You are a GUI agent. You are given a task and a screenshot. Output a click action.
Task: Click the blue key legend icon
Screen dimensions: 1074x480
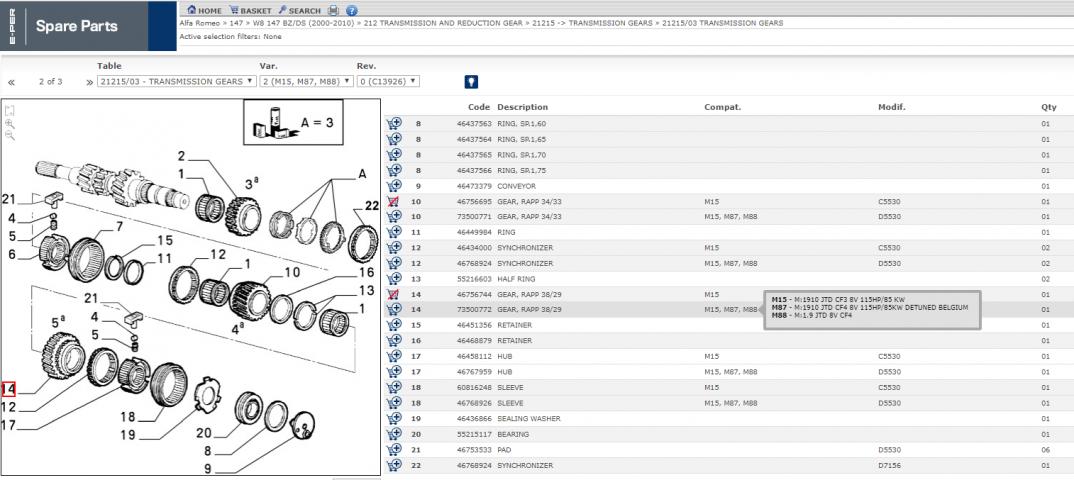tap(471, 82)
